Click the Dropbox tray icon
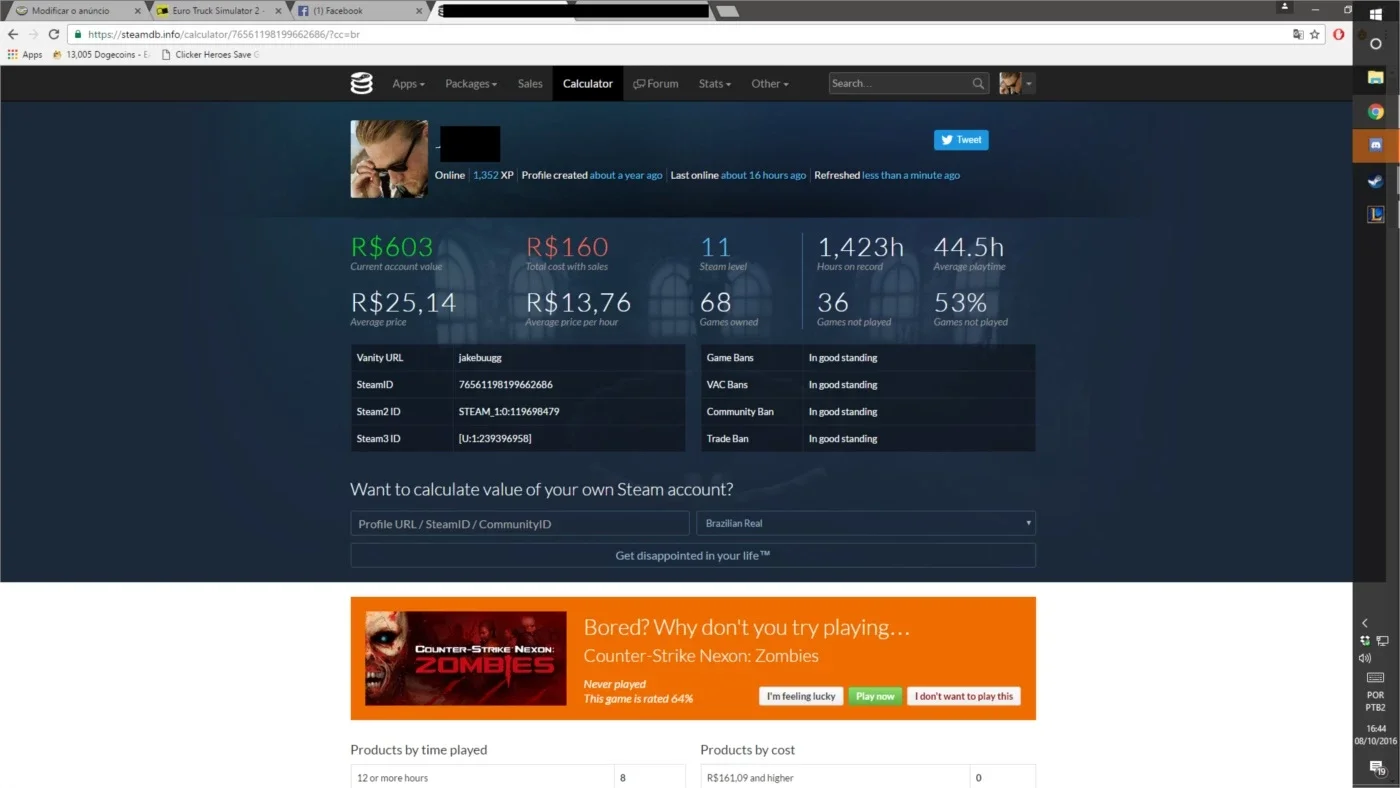The width and height of the screenshot is (1400, 788). pos(1365,640)
